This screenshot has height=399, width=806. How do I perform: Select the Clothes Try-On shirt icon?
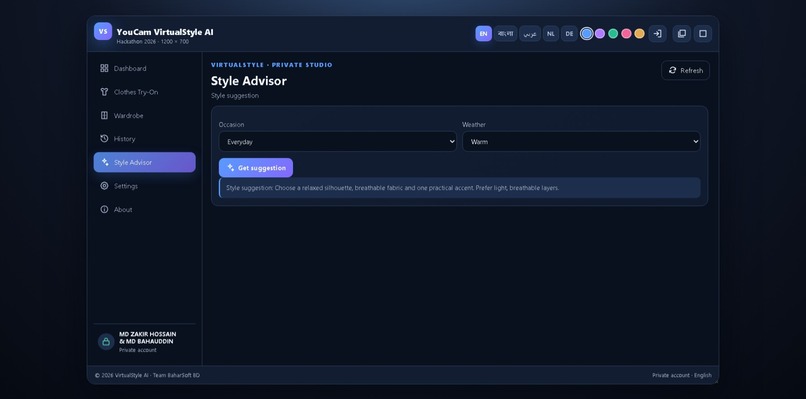tap(104, 92)
